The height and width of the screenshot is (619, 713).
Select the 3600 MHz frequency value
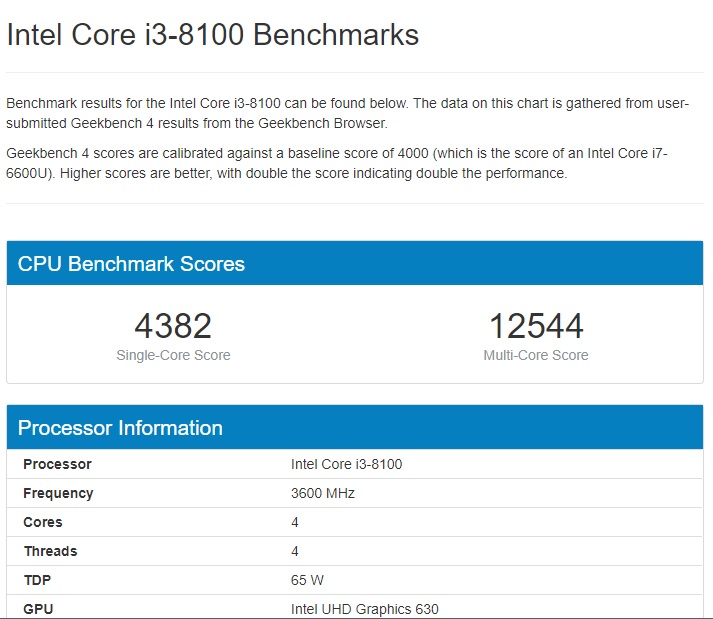click(x=323, y=493)
